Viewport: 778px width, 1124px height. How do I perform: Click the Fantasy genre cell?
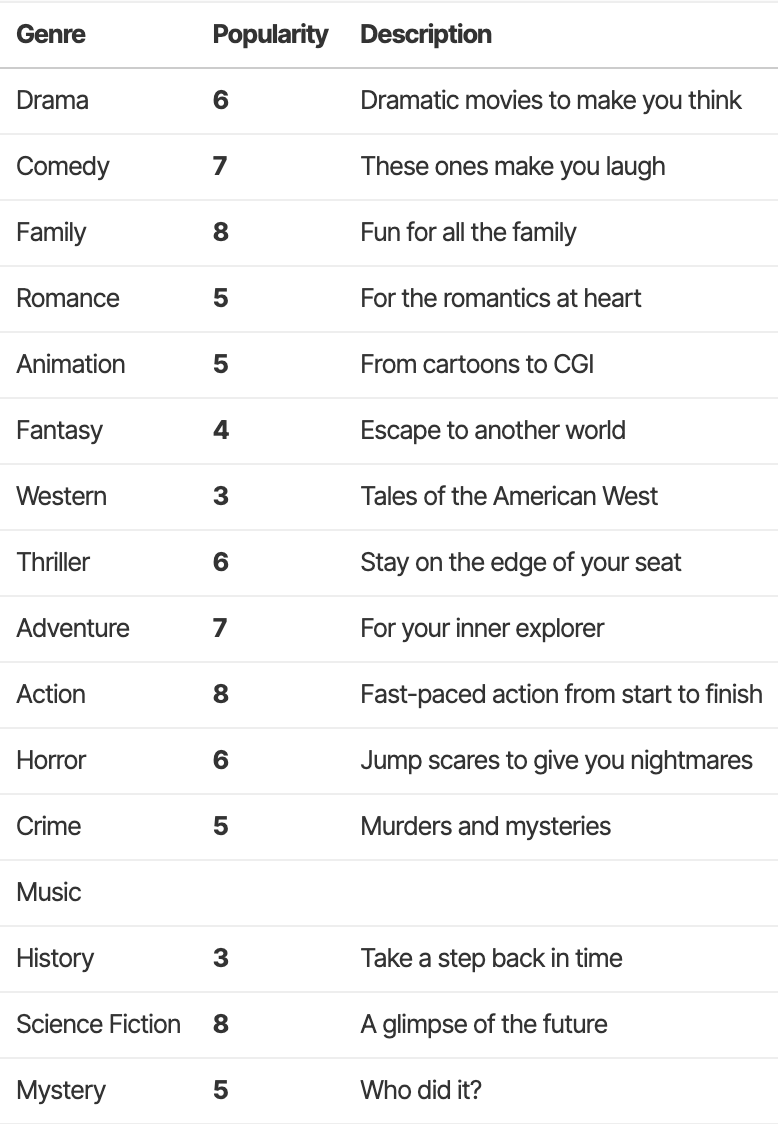tap(59, 430)
